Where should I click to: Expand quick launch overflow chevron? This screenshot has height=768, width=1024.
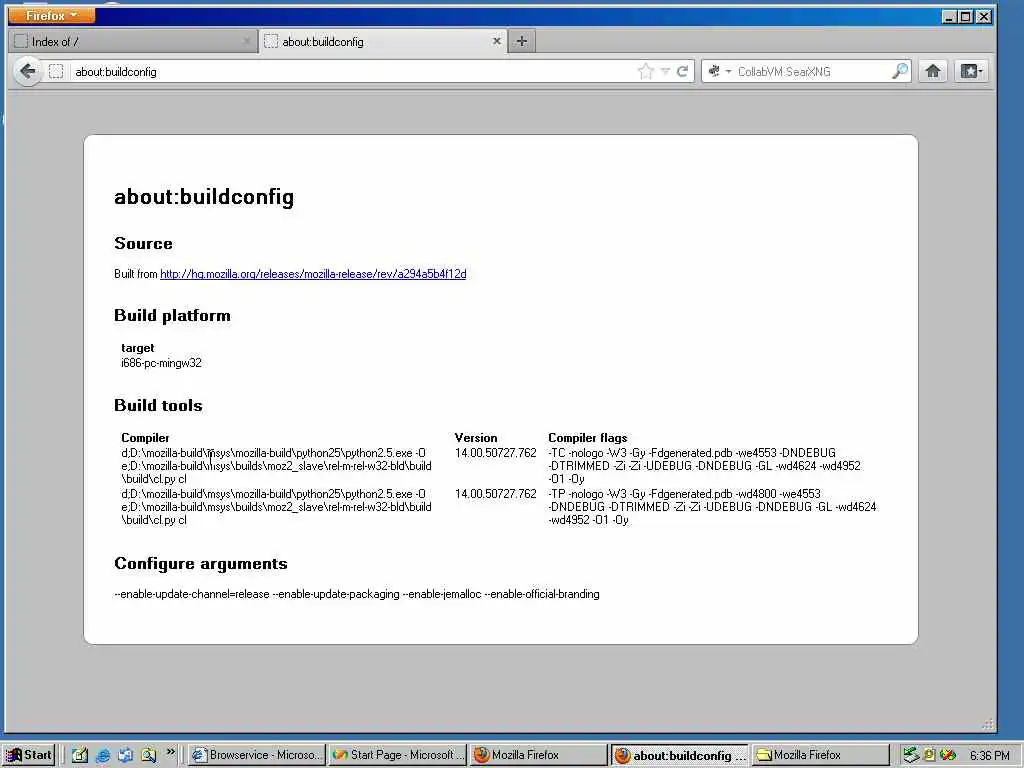170,752
